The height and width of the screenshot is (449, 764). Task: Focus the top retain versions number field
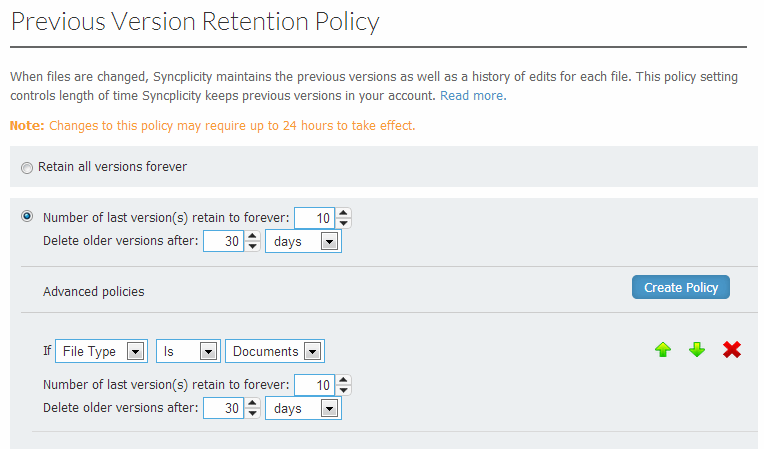(314, 218)
